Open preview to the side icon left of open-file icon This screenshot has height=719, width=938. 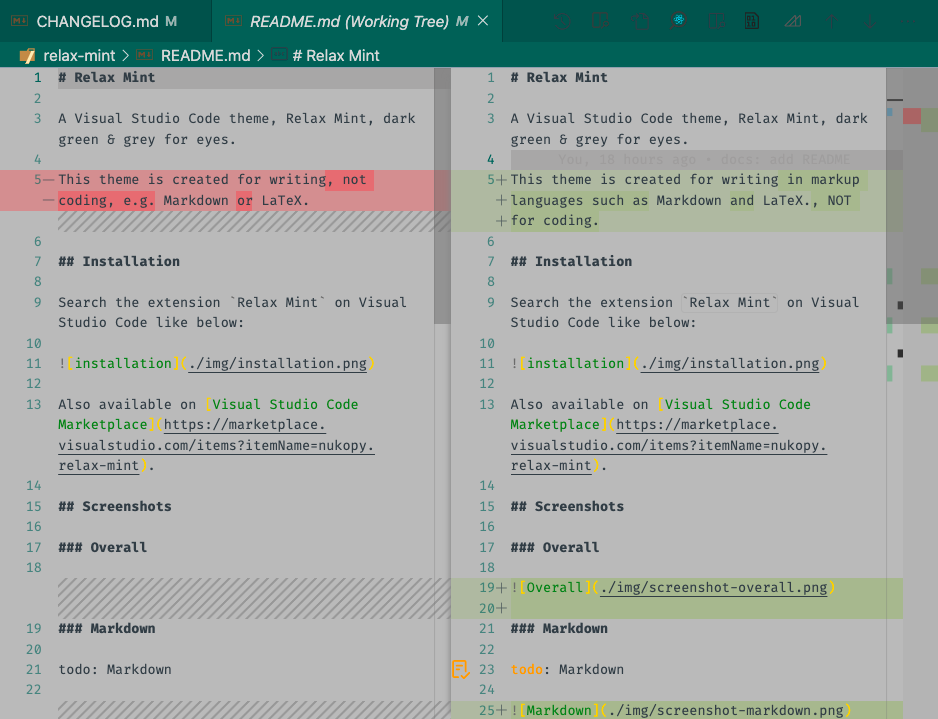(600, 22)
